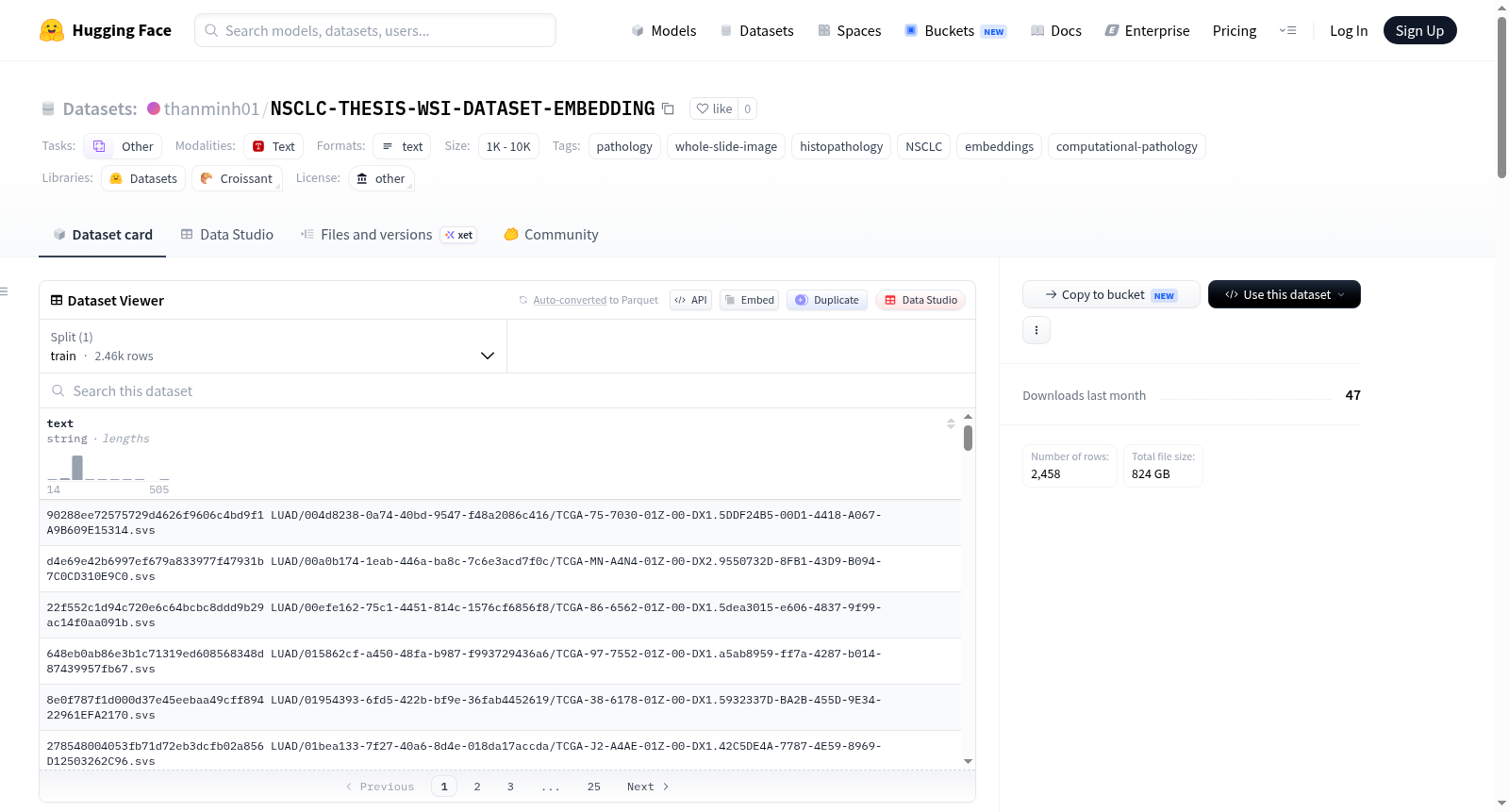Click the thanminh01 user avatar
Image resolution: width=1509 pixels, height=812 pixels.
click(x=154, y=108)
